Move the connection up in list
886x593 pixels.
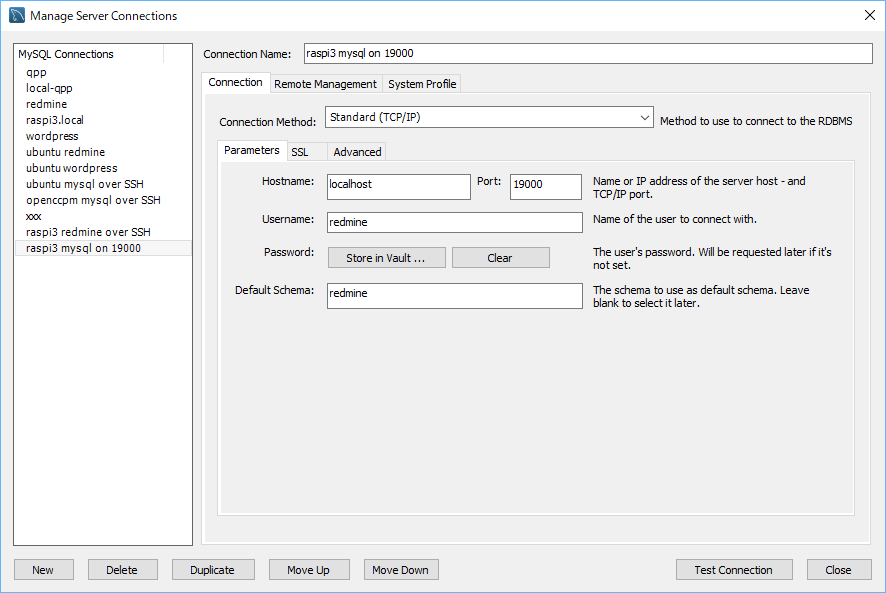coord(308,570)
